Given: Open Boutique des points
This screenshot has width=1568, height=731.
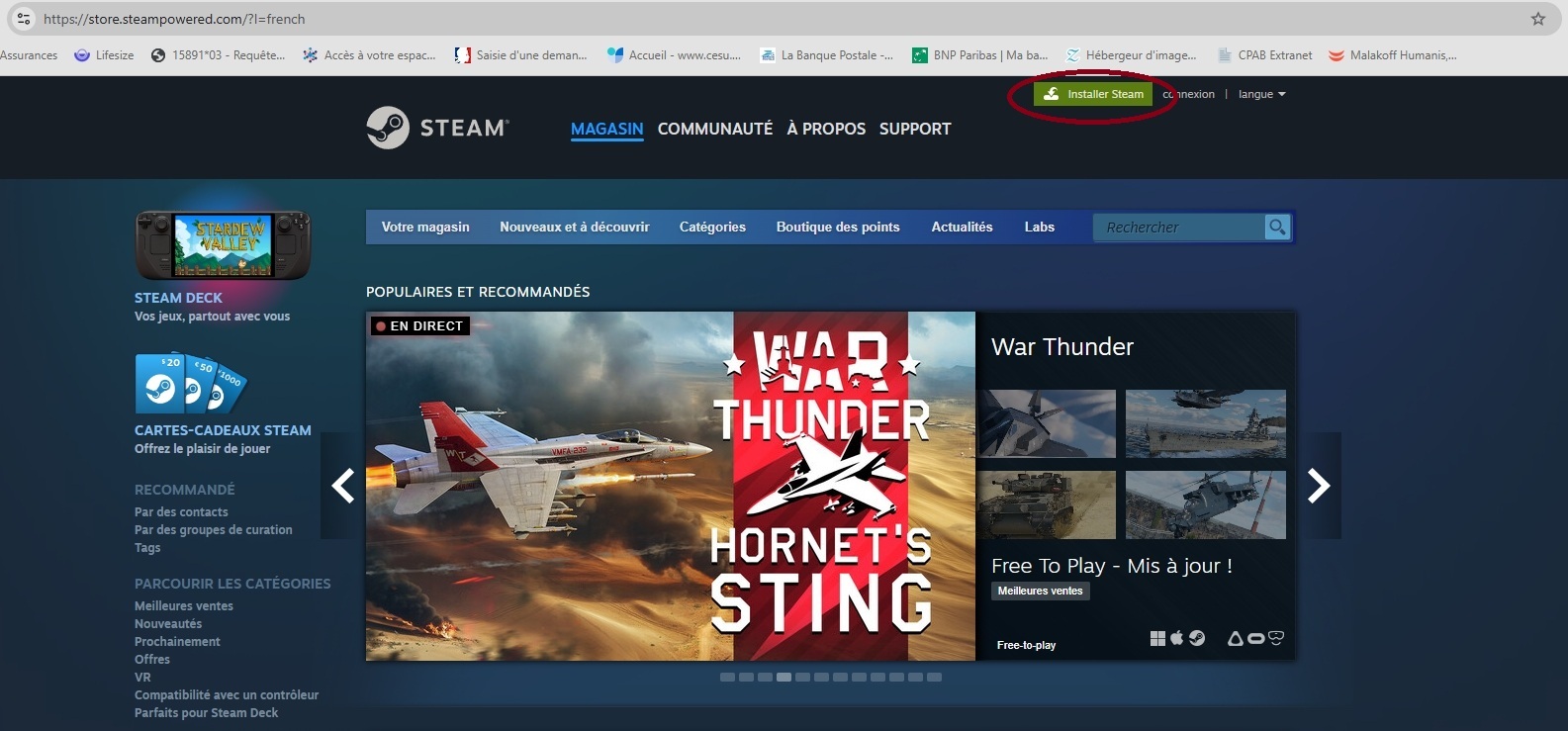Looking at the screenshot, I should 838,227.
